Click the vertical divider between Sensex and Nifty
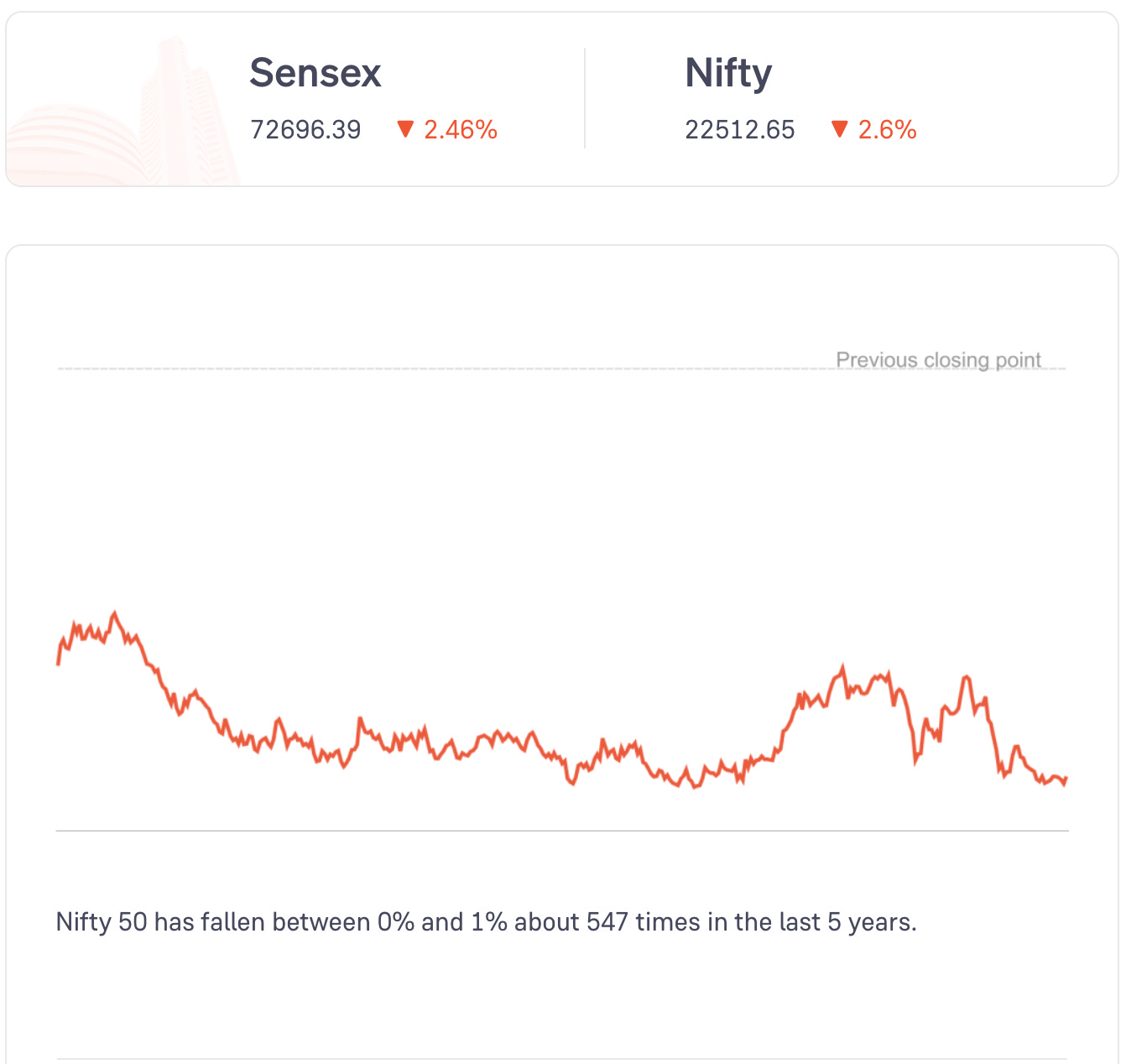1126x1064 pixels. [x=585, y=98]
